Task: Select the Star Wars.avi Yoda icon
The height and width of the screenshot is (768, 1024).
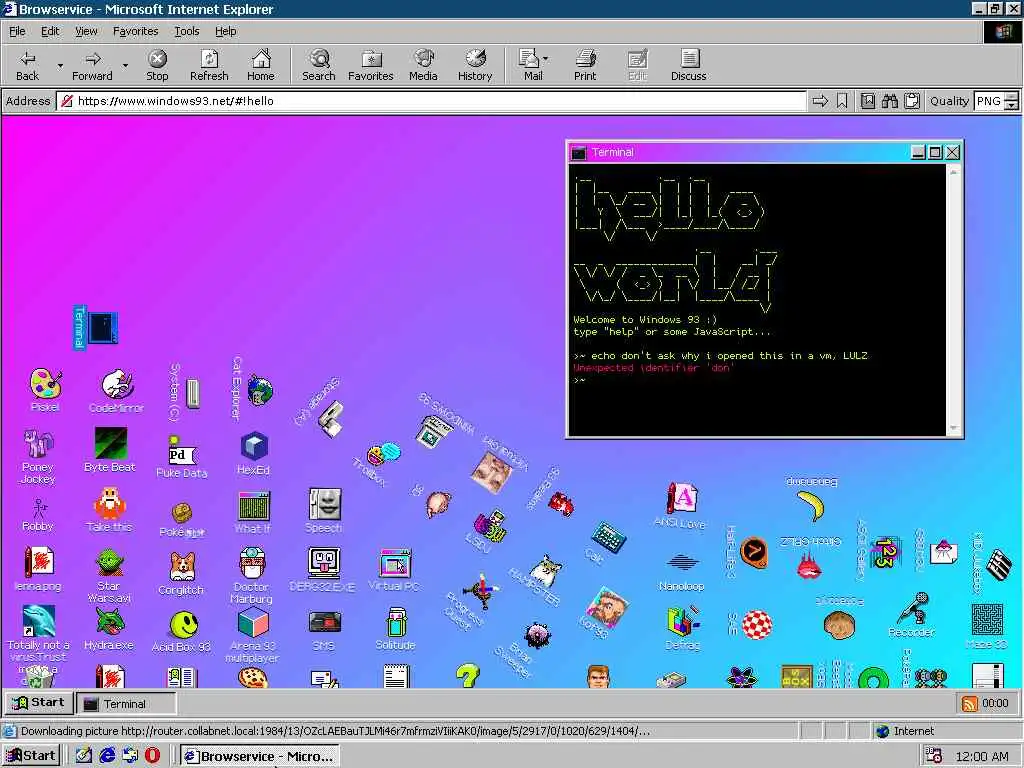Action: coord(109,575)
